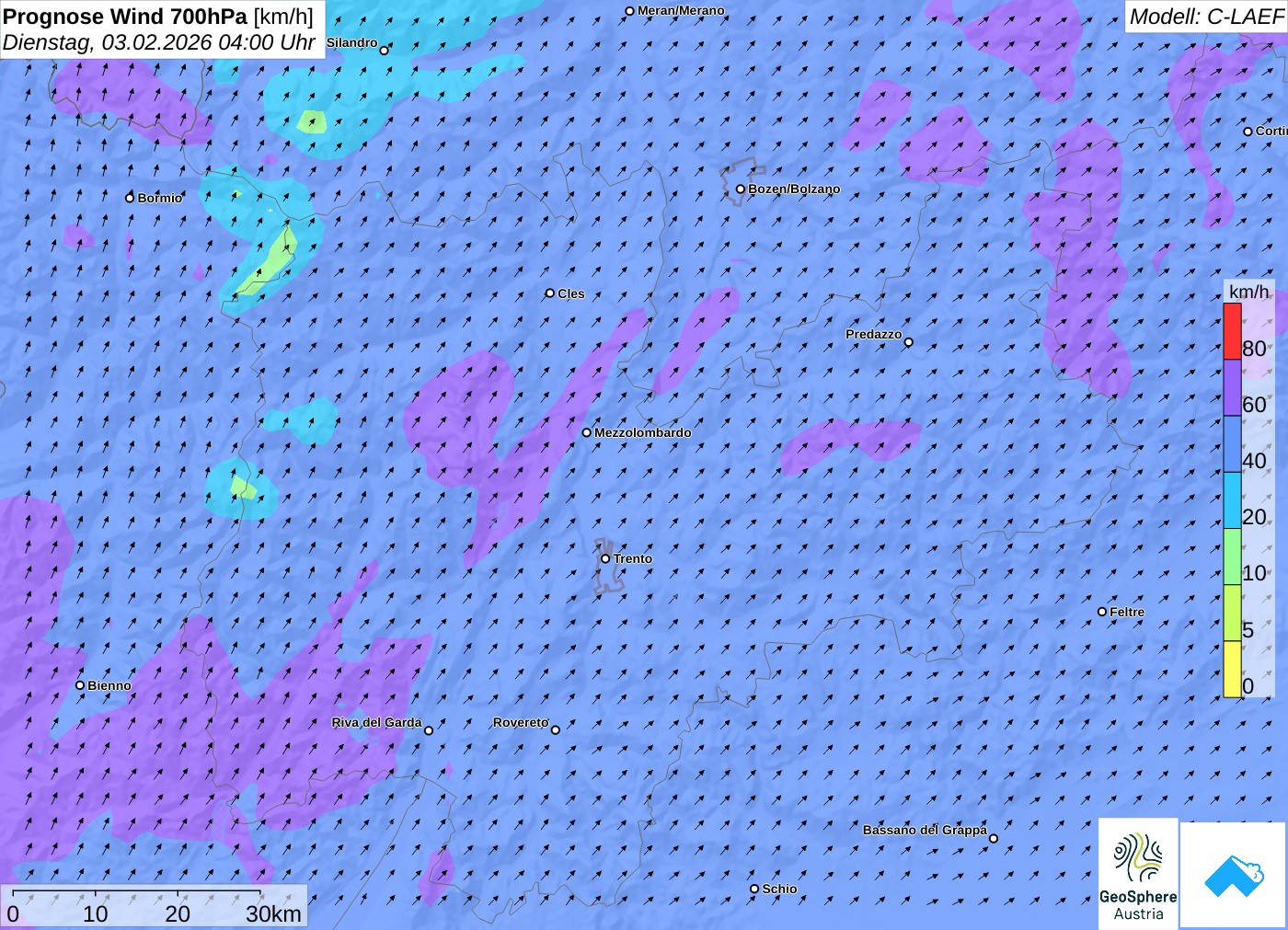The height and width of the screenshot is (930, 1288).
Task: Click the 'Cles' map label
Action: pyautogui.click(x=571, y=293)
